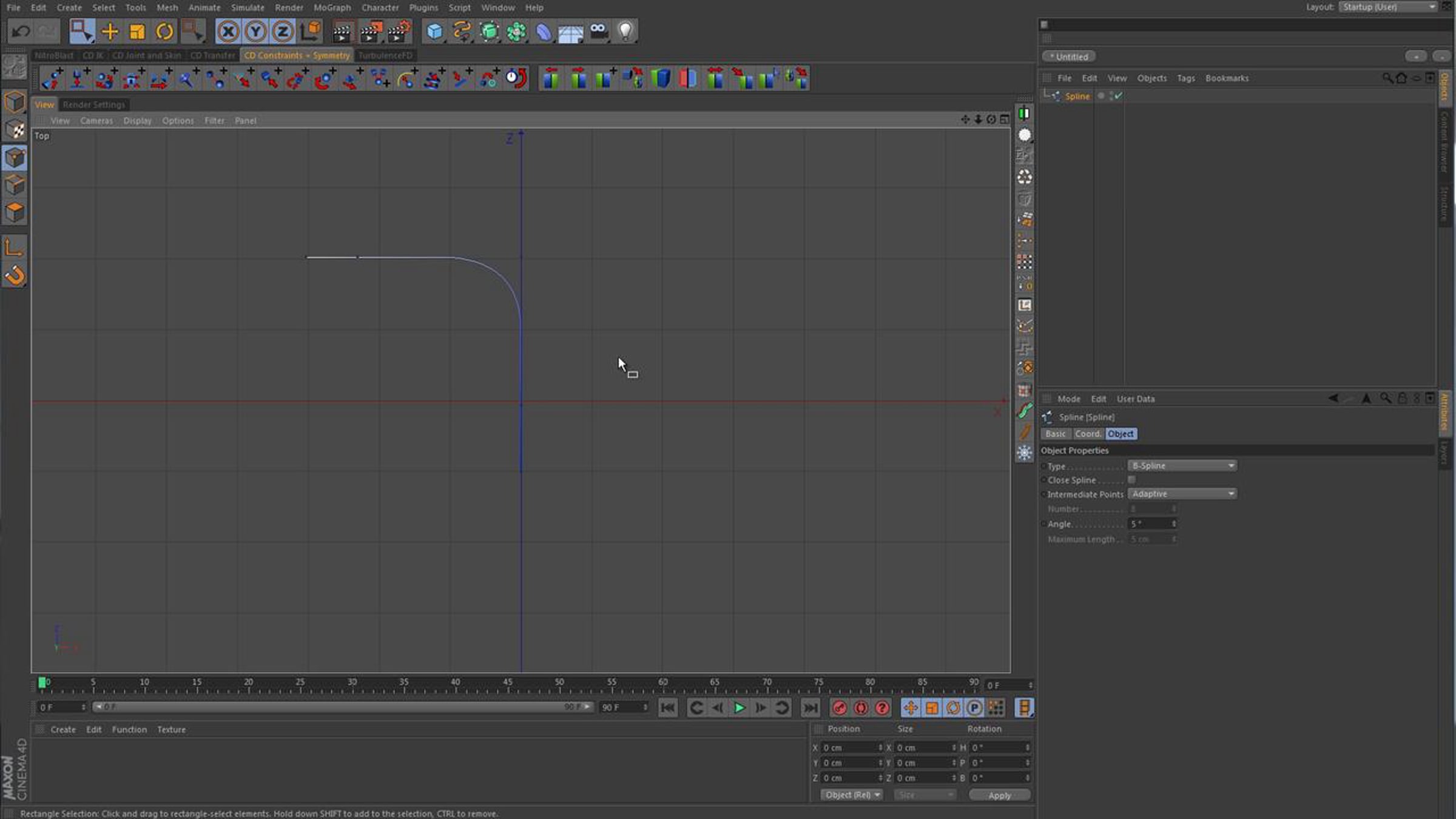This screenshot has width=1456, height=819.
Task: Click the Undo arrow icon
Action: point(21,31)
